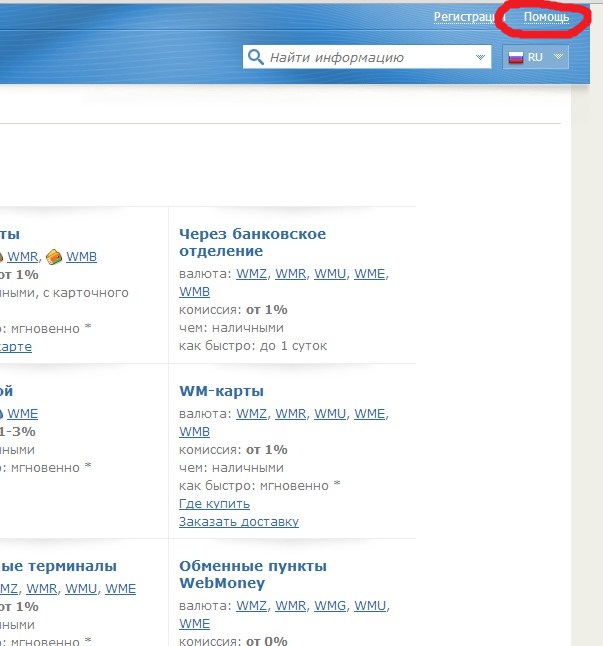This screenshot has height=646, width=603.
Task: Click WMG under Обменные пункты WebMoney
Action: 330,606
